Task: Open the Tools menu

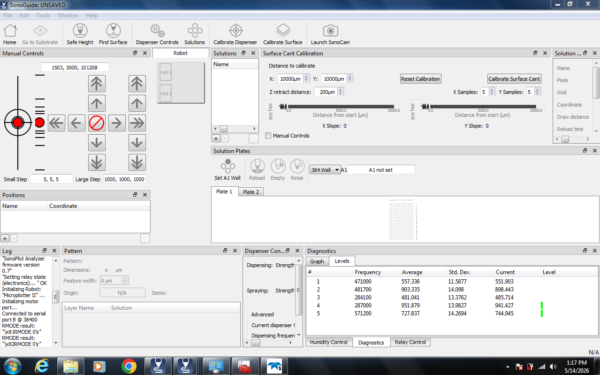Action: (43, 15)
